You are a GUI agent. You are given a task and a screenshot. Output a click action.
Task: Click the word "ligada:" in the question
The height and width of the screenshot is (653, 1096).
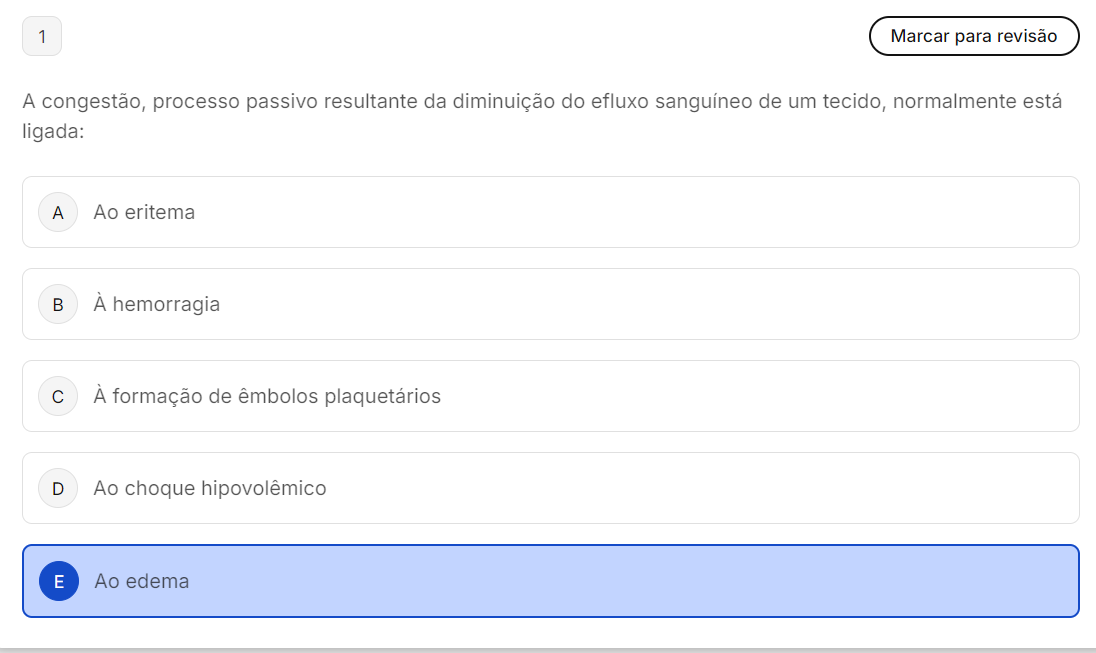pyautogui.click(x=53, y=131)
